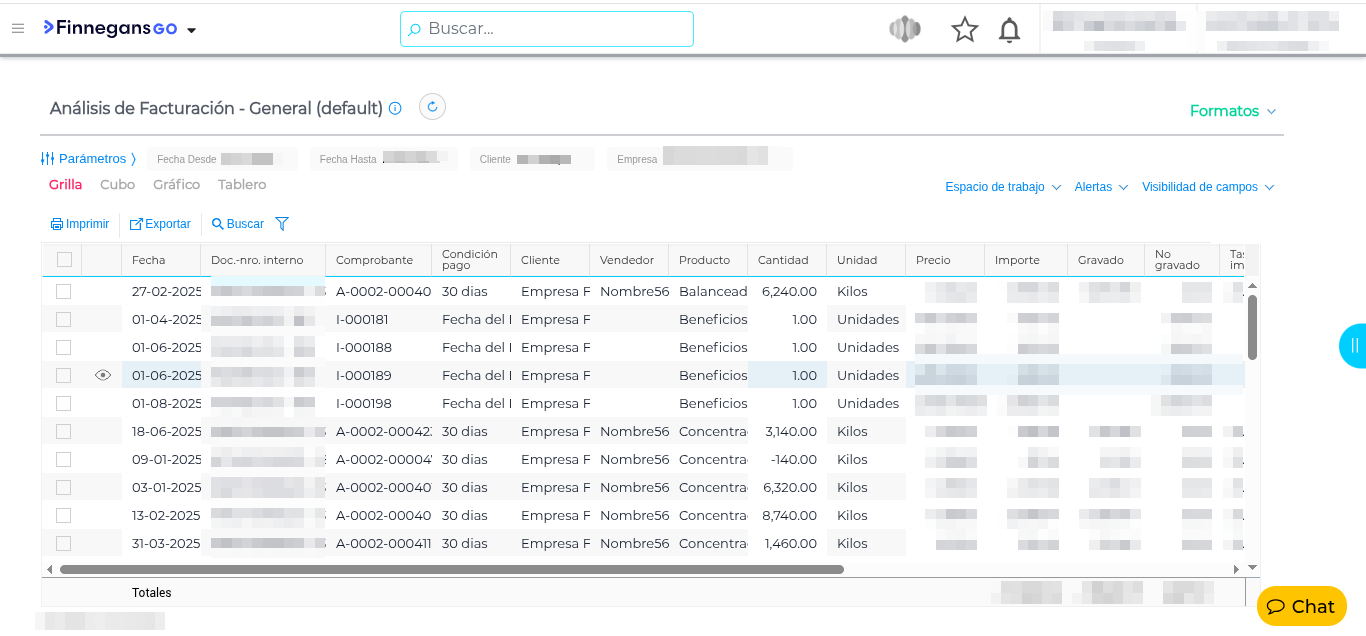The image size is (1366, 636).
Task: Click the favorites star icon
Action: click(x=964, y=30)
